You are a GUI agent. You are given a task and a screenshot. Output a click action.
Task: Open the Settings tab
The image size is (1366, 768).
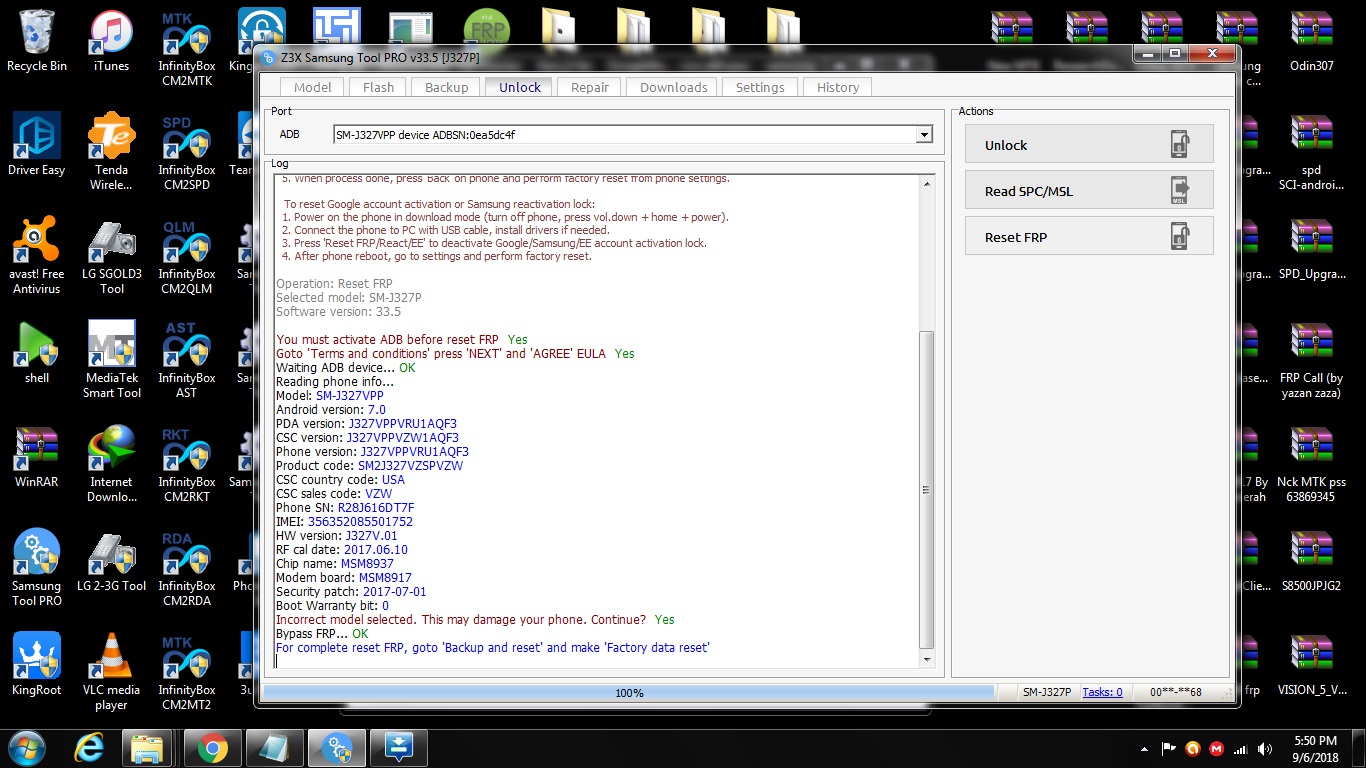coord(760,87)
